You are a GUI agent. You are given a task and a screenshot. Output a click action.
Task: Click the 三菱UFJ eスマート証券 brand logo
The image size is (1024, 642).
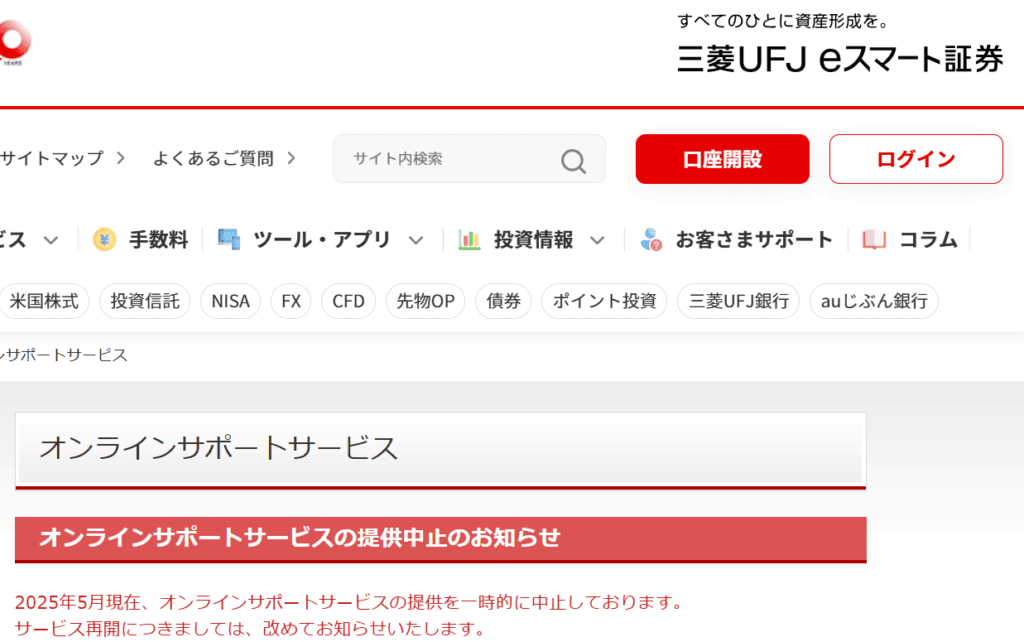click(x=840, y=58)
